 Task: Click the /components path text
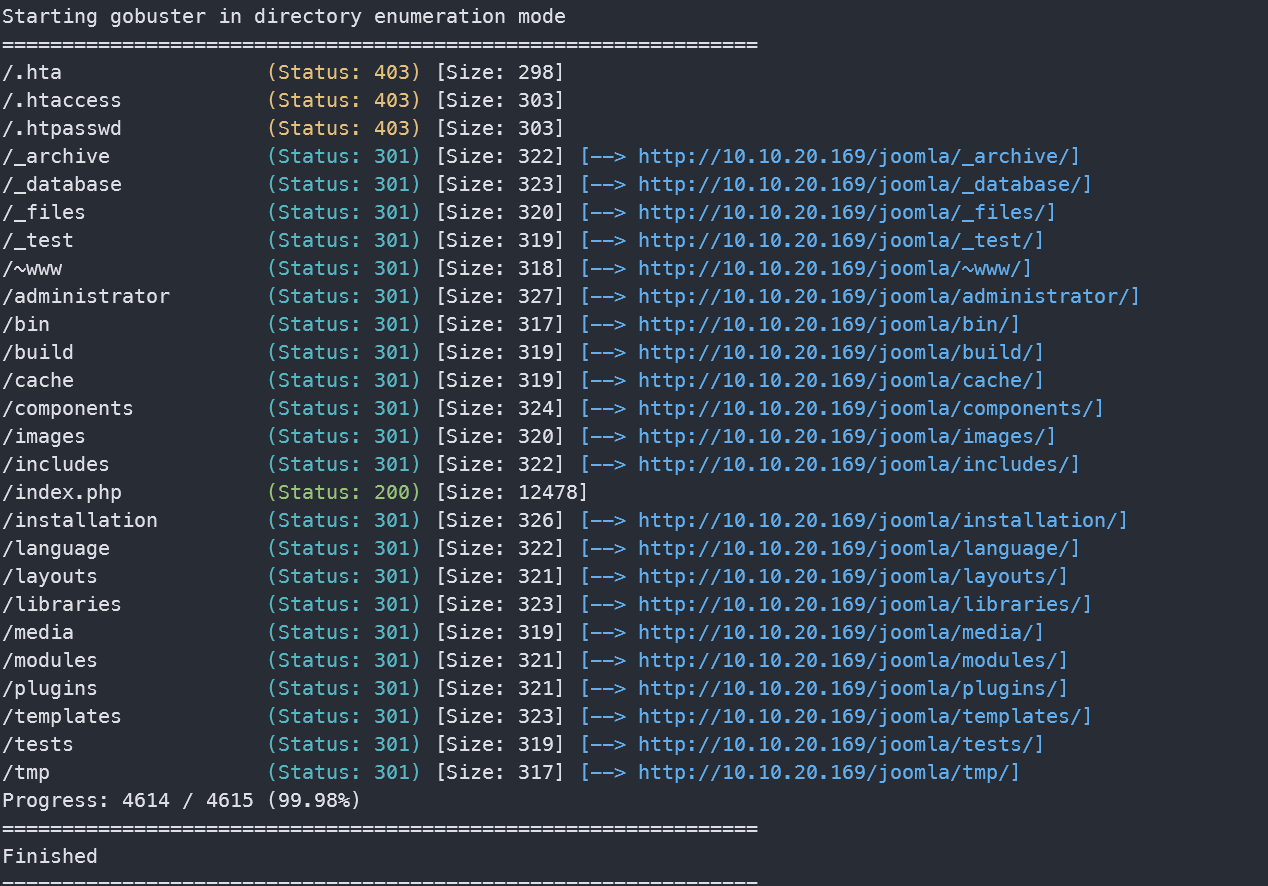pos(68,408)
